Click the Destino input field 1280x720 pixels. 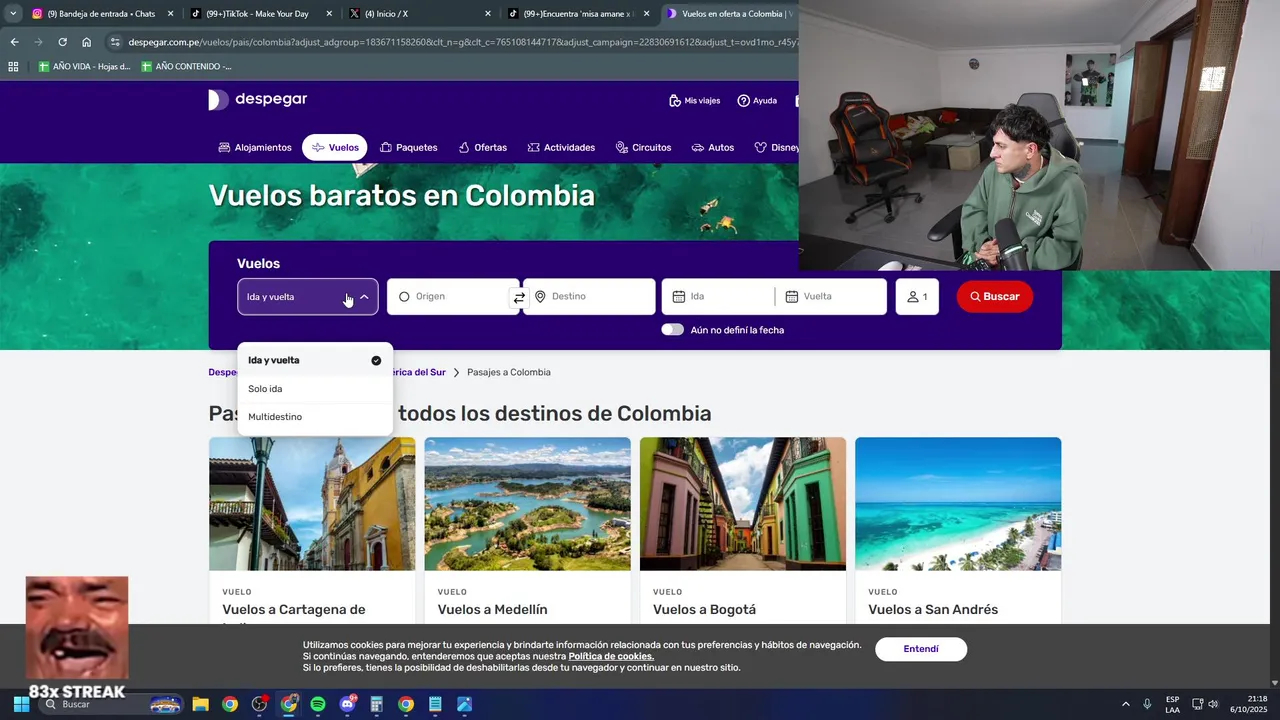tap(590, 297)
